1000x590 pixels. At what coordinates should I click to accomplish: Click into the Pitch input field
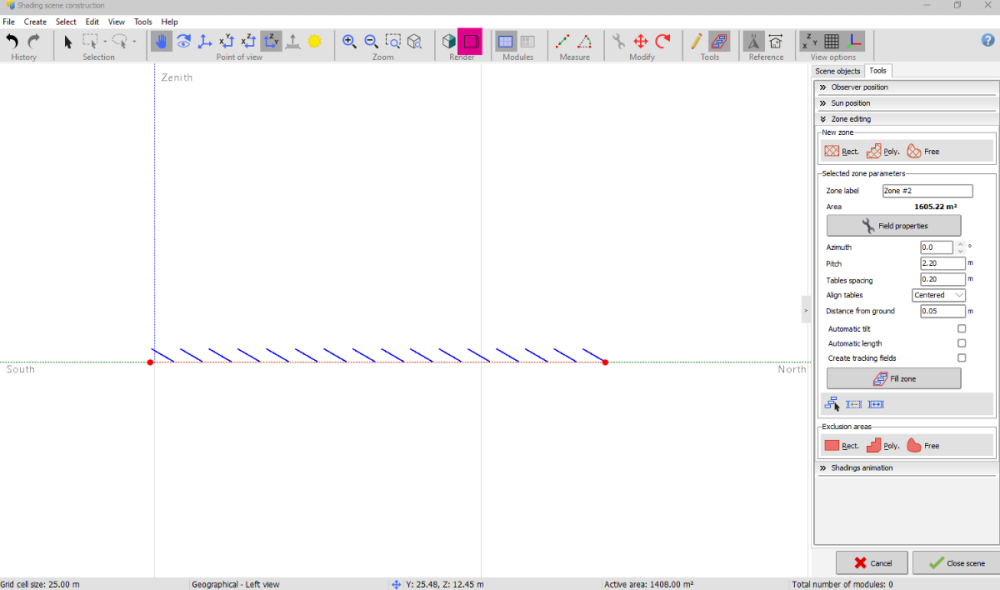pos(942,264)
